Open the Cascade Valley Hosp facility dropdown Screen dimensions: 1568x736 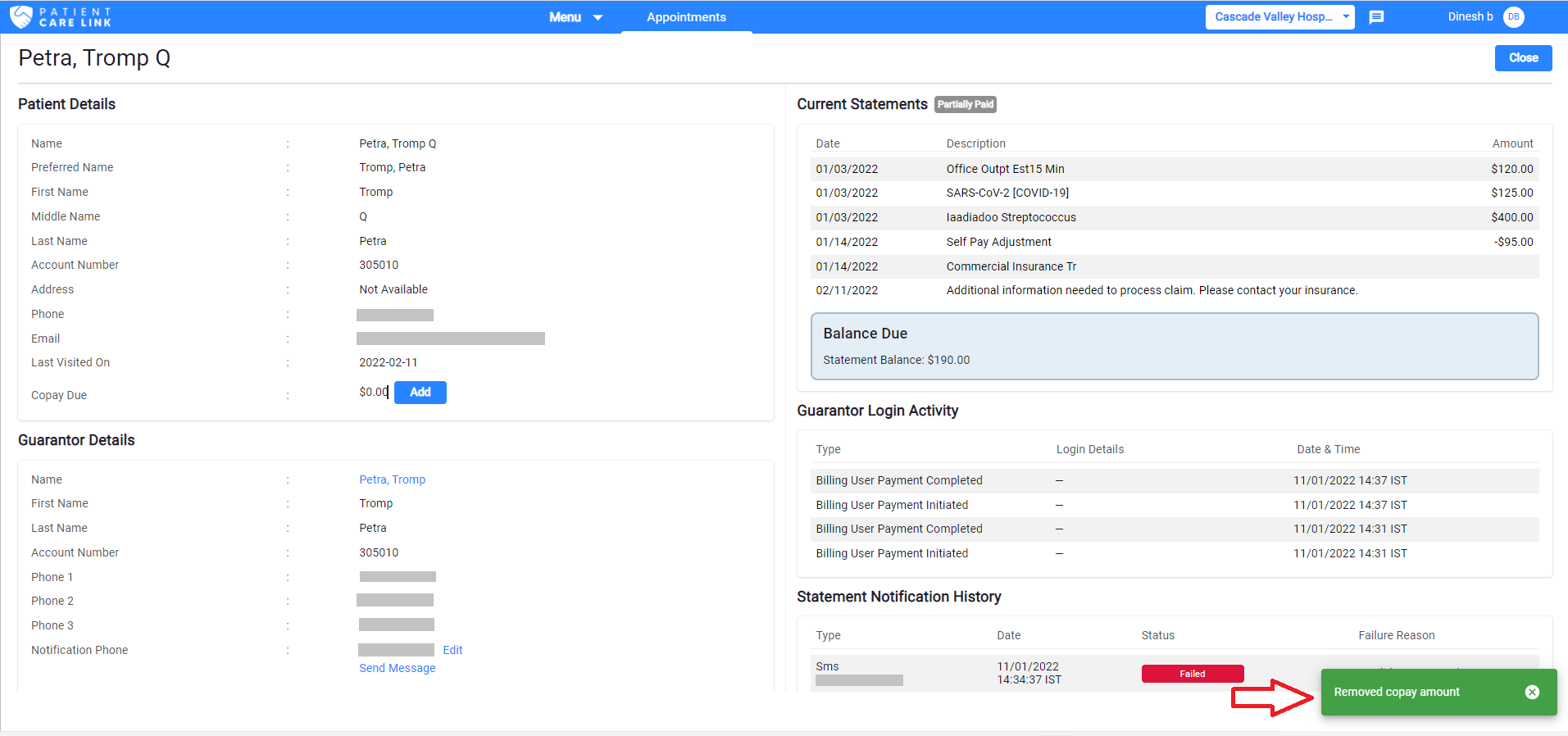(x=1279, y=16)
